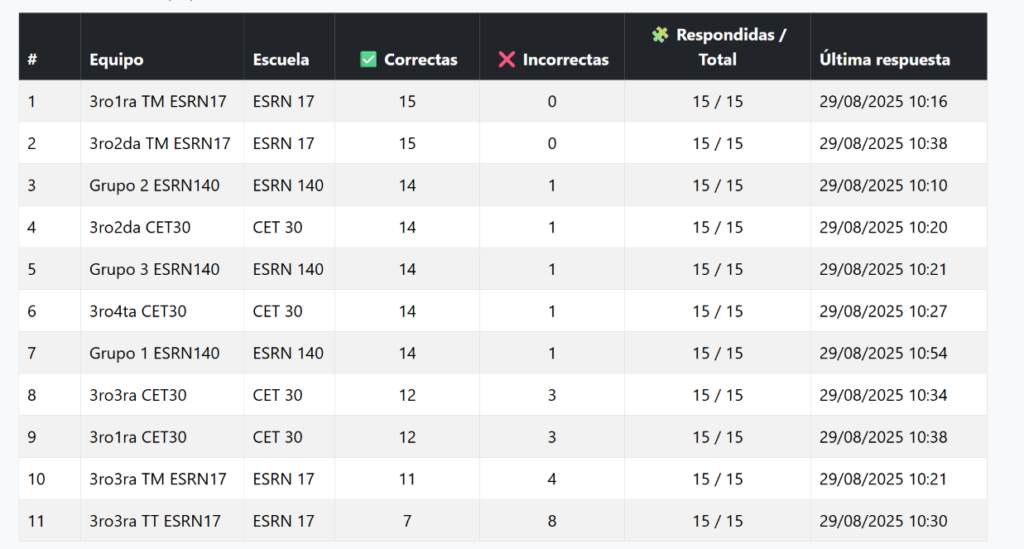Click the 29/08/2025 10:54 timestamp

pos(883,354)
